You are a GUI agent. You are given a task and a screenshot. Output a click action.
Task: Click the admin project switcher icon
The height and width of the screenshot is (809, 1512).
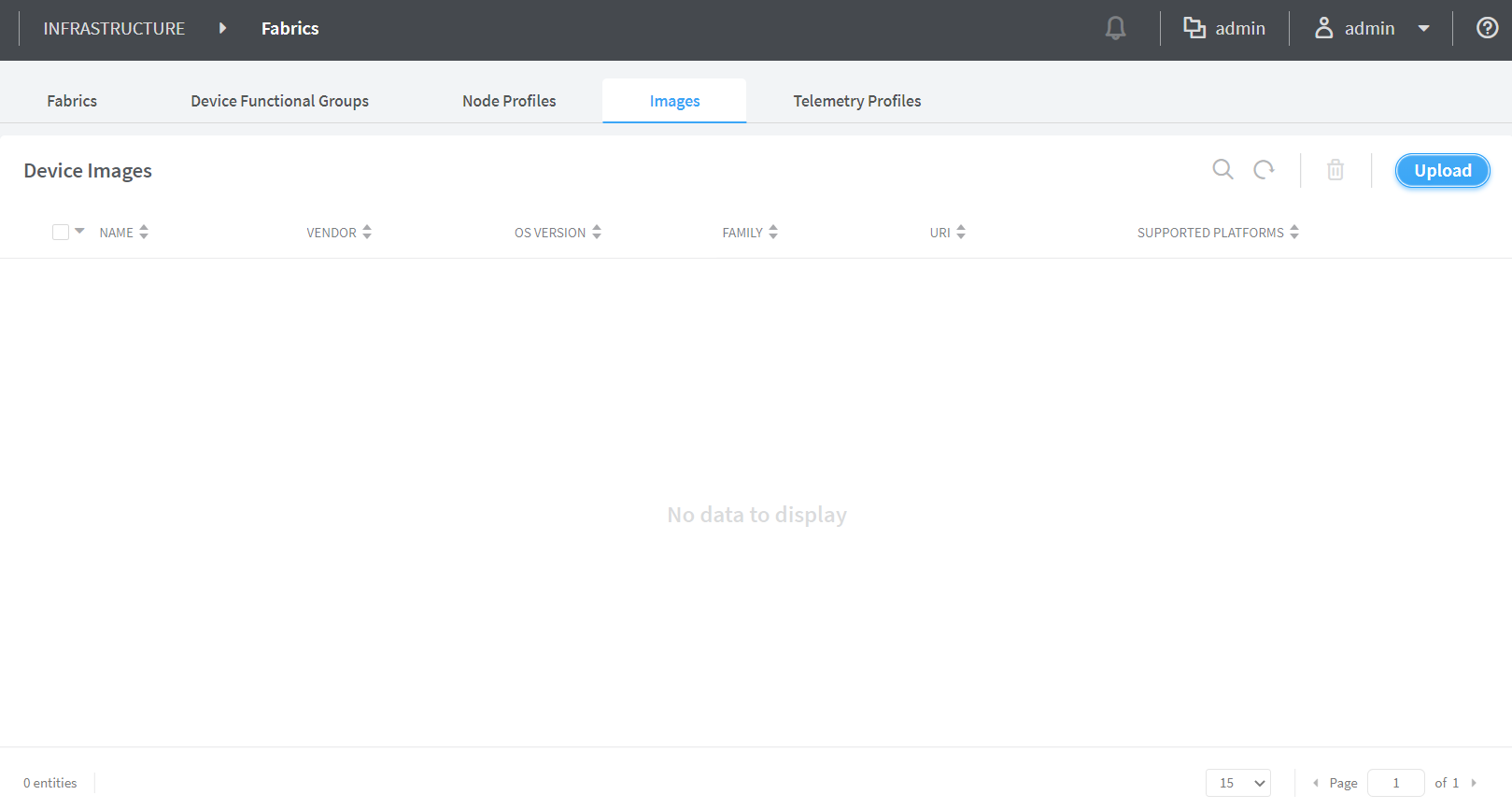point(1194,28)
